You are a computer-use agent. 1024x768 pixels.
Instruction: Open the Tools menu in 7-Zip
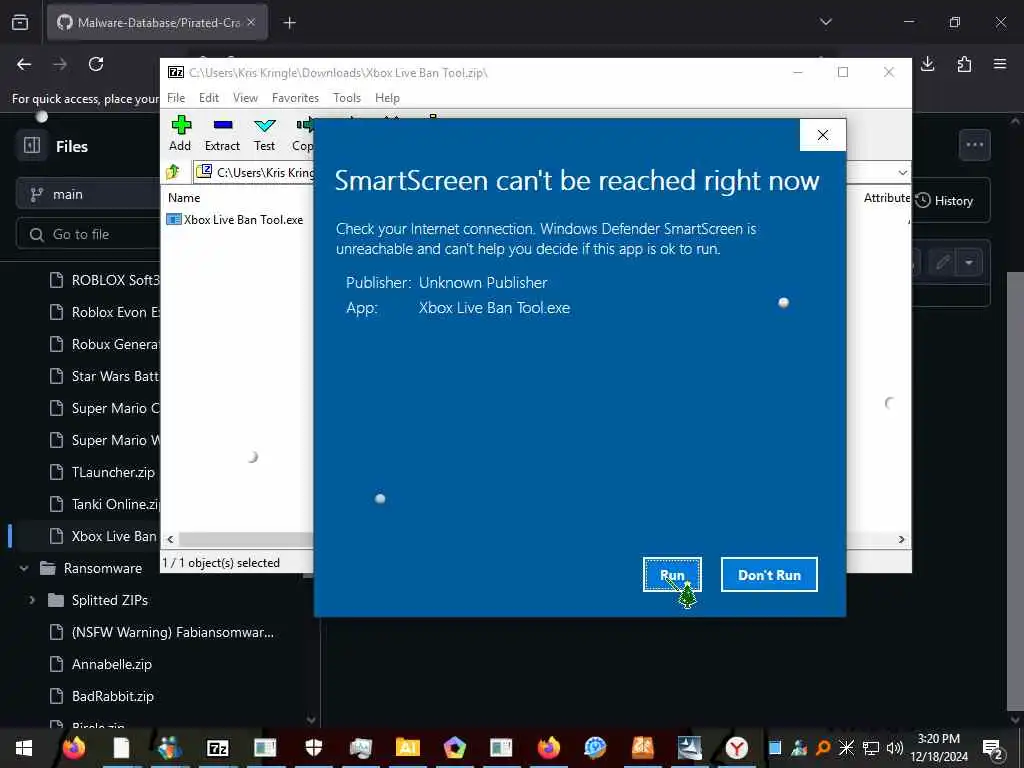click(347, 98)
